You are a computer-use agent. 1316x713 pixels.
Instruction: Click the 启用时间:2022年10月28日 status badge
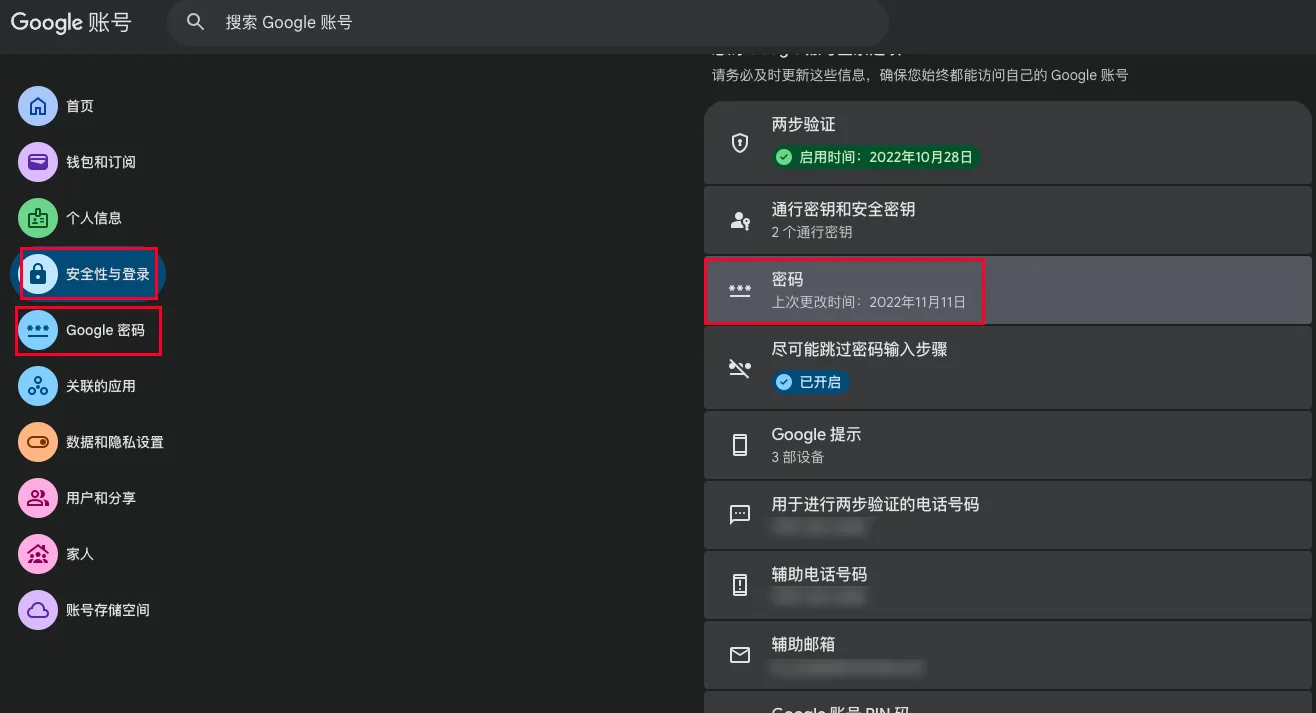pyautogui.click(x=876, y=157)
